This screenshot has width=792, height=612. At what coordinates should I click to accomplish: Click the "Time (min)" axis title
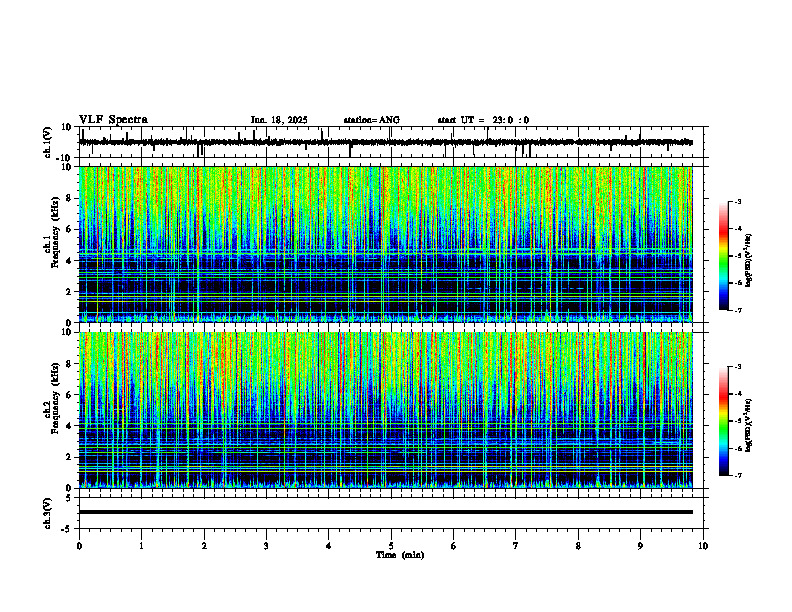[x=400, y=555]
